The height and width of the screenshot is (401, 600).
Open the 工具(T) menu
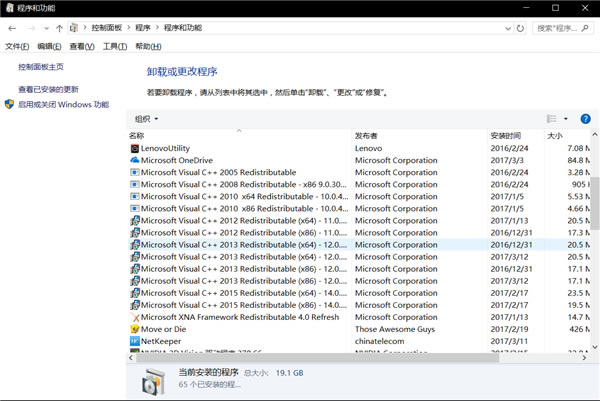click(115, 46)
